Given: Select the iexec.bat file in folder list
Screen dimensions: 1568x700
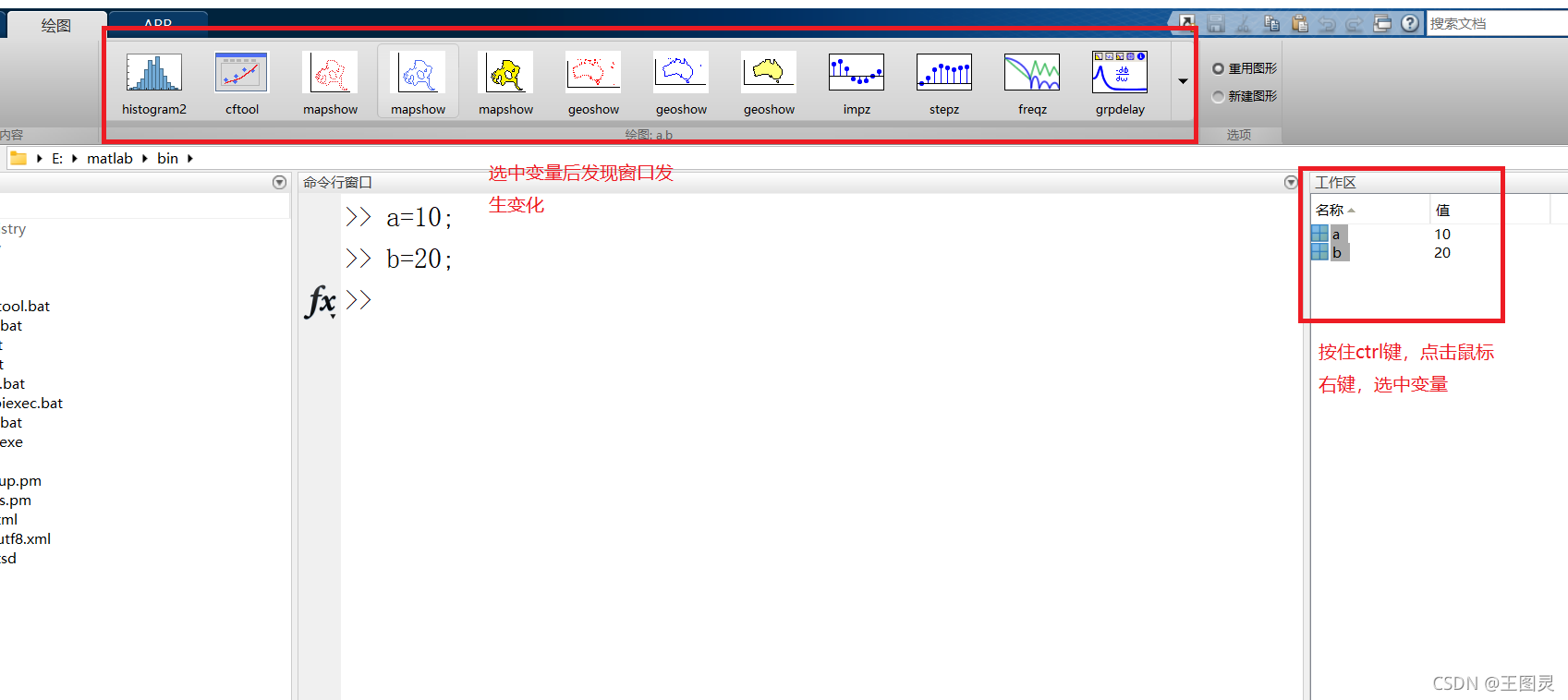Looking at the screenshot, I should (31, 404).
